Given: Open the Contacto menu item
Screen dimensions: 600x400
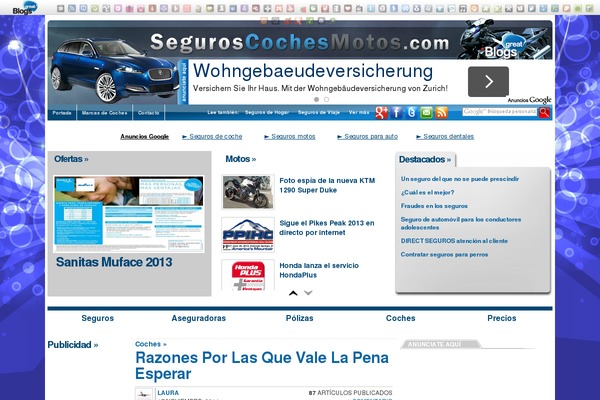Looking at the screenshot, I should click(148, 113).
